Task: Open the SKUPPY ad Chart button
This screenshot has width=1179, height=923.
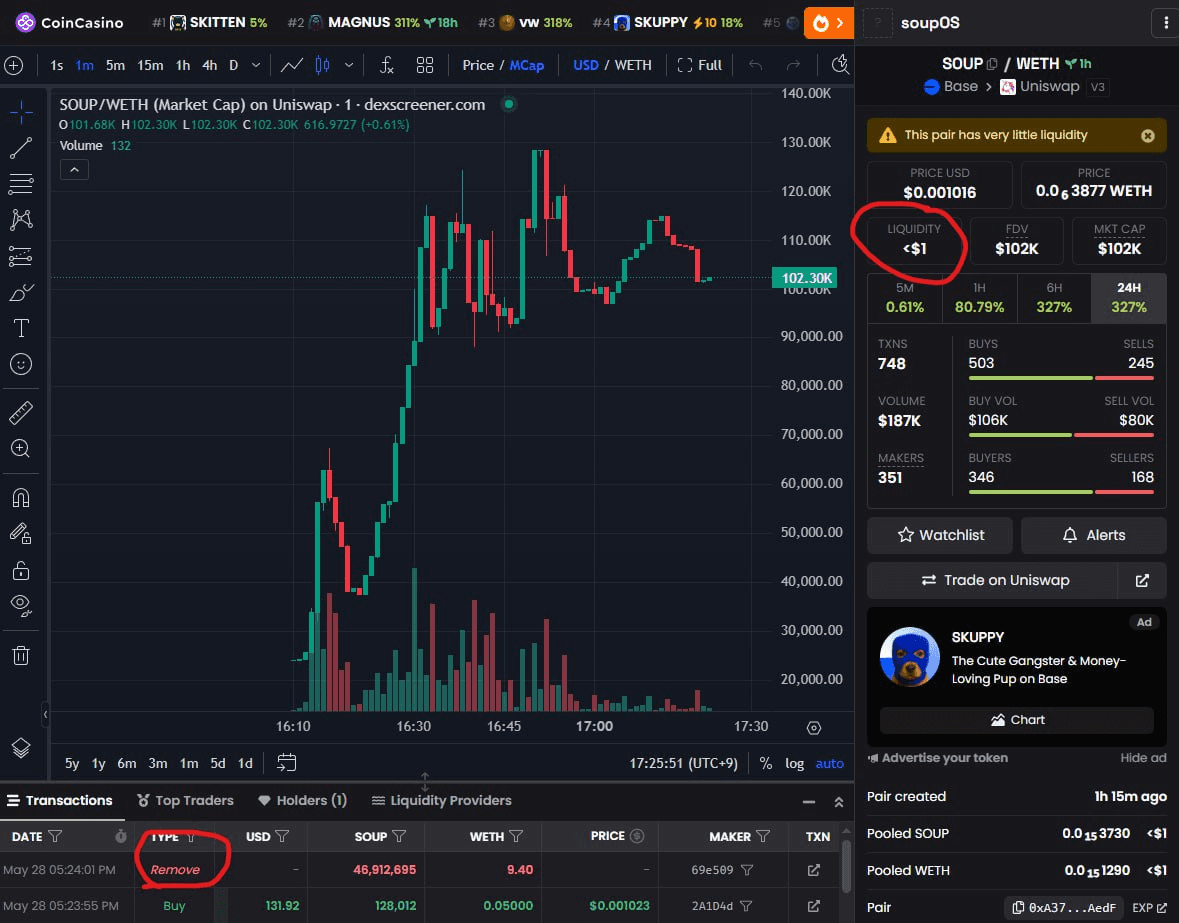Action: click(1017, 720)
